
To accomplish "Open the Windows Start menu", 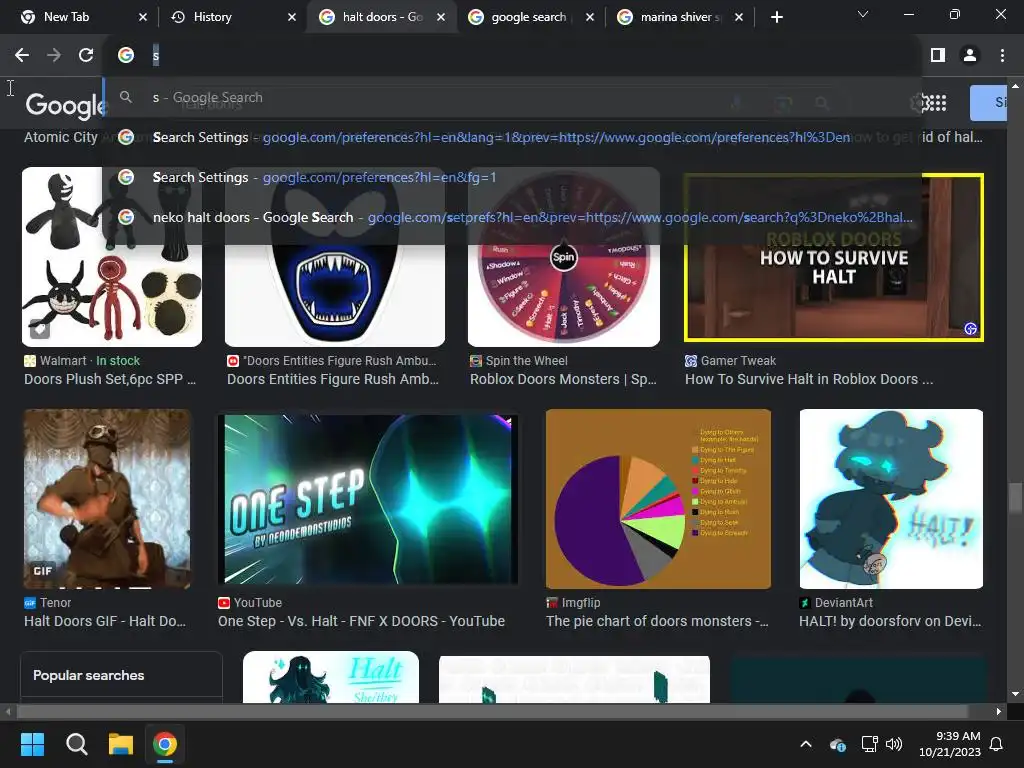I will [32, 744].
